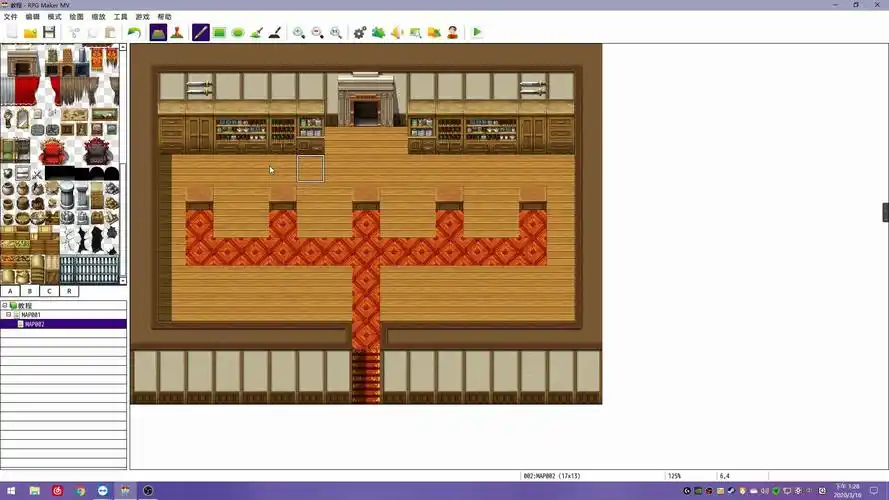Switch to tileset tab B

(x=31, y=291)
